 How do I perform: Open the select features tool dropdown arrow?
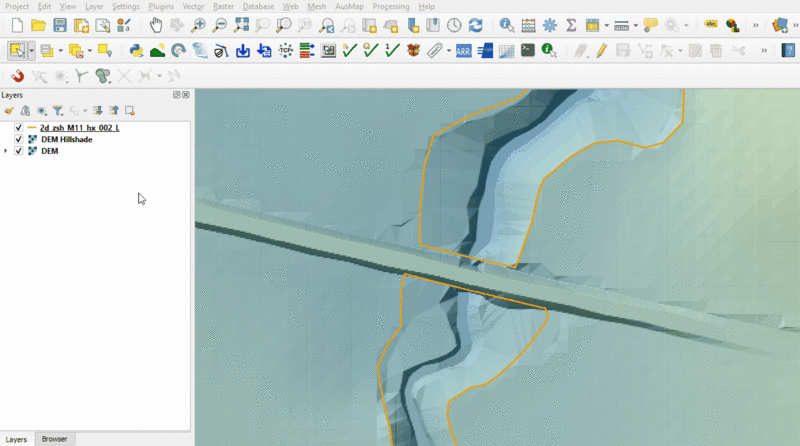[x=32, y=50]
